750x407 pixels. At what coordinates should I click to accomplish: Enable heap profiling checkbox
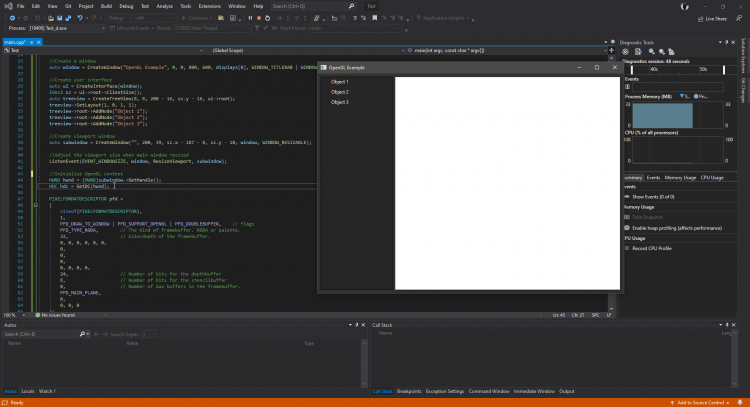(627, 227)
